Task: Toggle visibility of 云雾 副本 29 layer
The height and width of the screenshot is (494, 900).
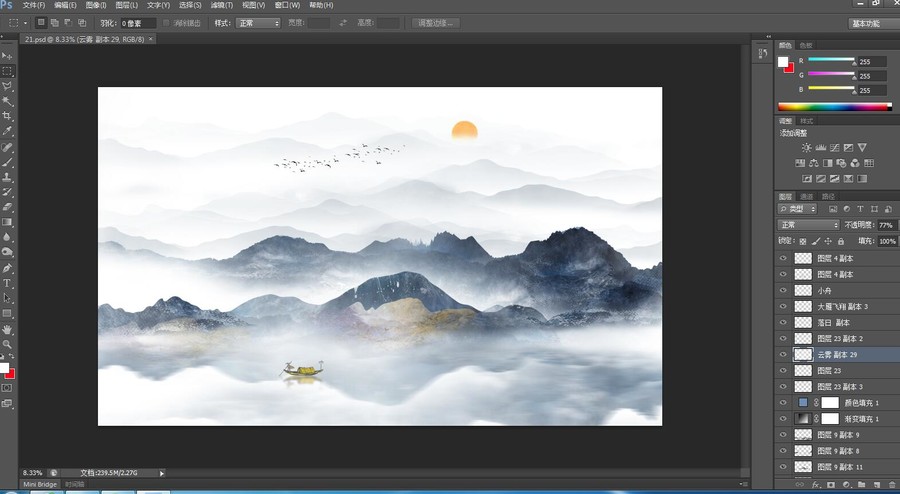Action: 783,355
